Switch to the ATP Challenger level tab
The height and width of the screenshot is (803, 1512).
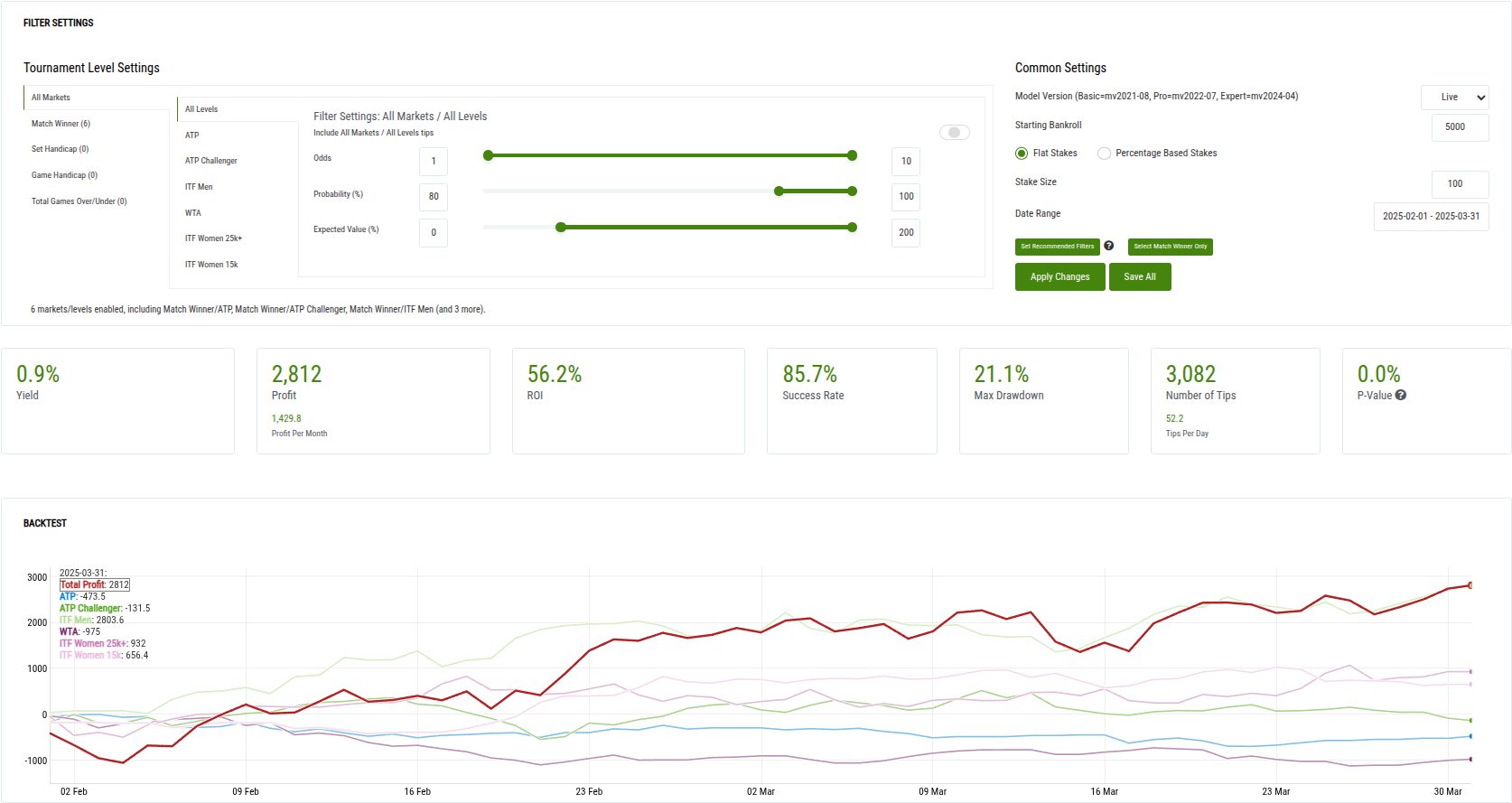pos(211,161)
